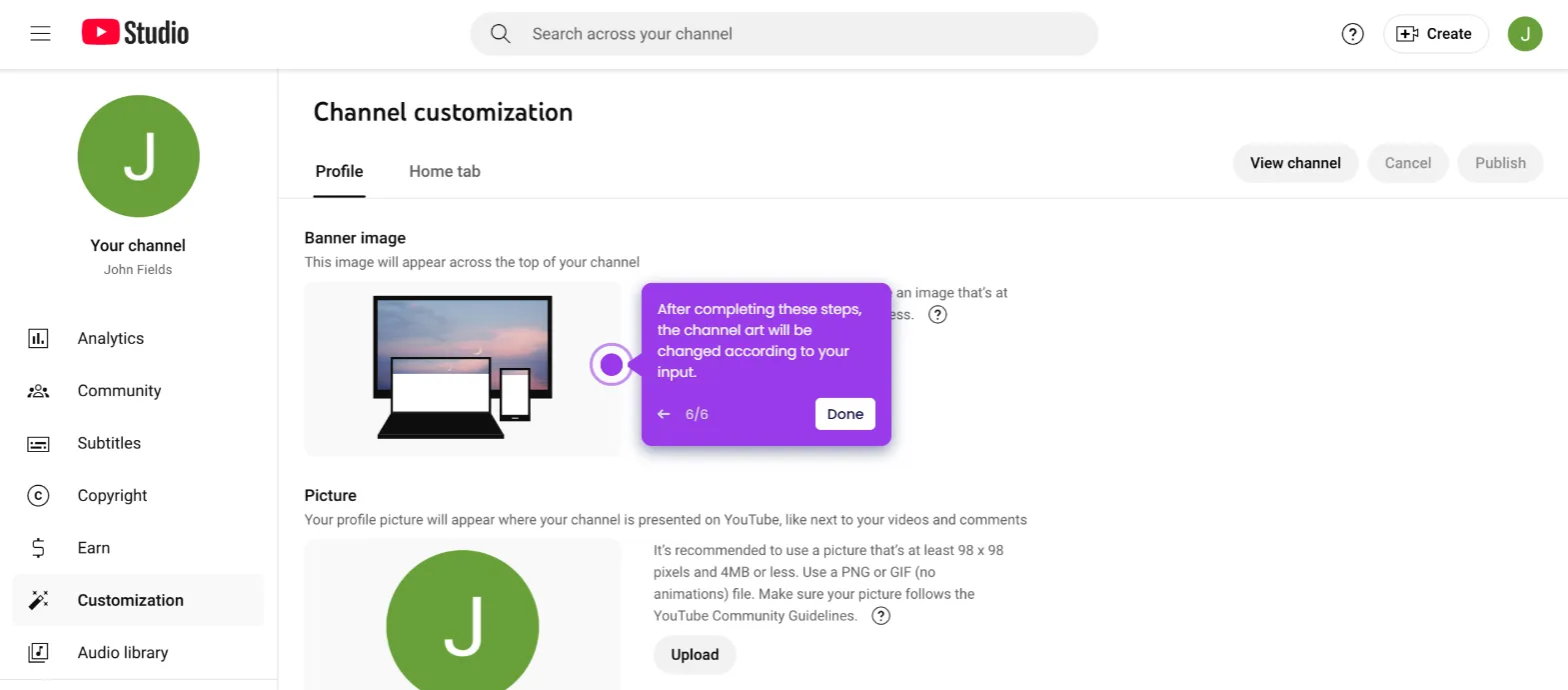Click the picture guidelines help icon

click(880, 616)
